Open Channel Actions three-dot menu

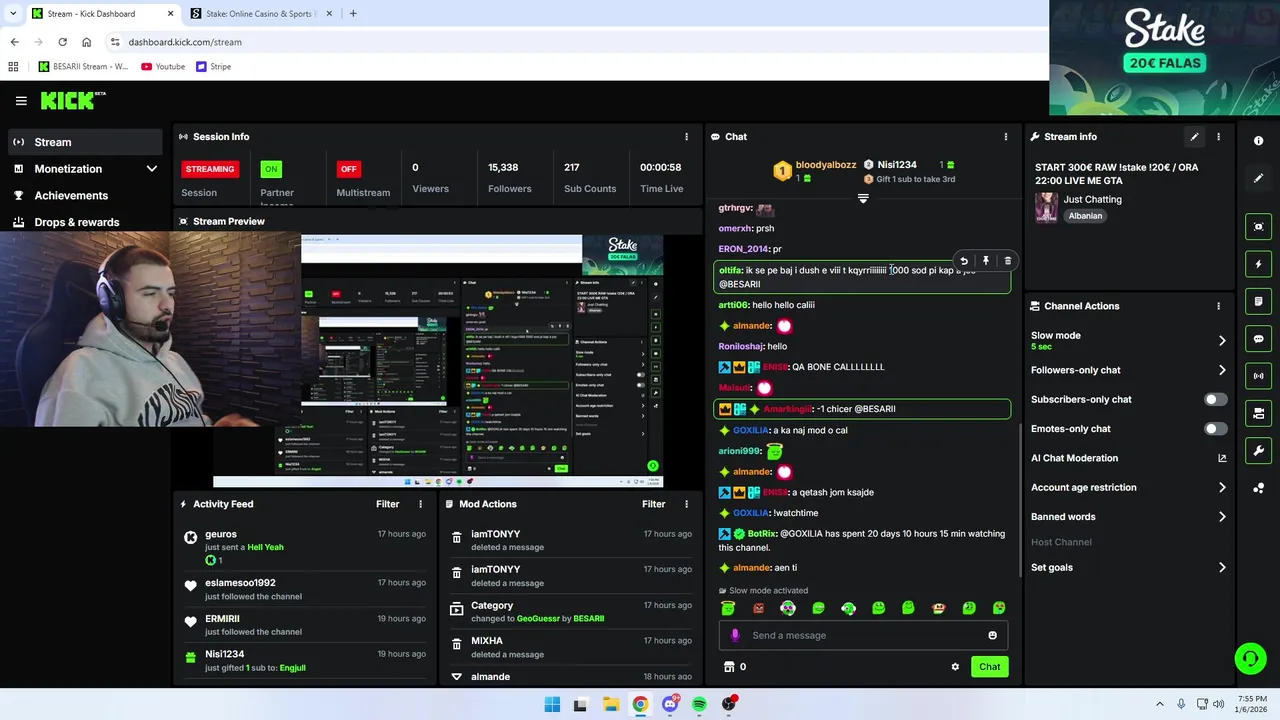1218,306
